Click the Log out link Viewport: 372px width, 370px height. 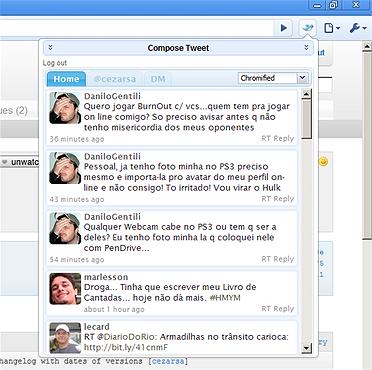tap(55, 63)
